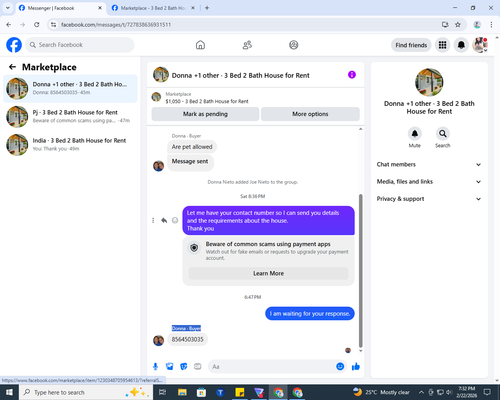This screenshot has width=500, height=400.
Task: Open the Groups icon in top navigation
Action: coord(294,45)
